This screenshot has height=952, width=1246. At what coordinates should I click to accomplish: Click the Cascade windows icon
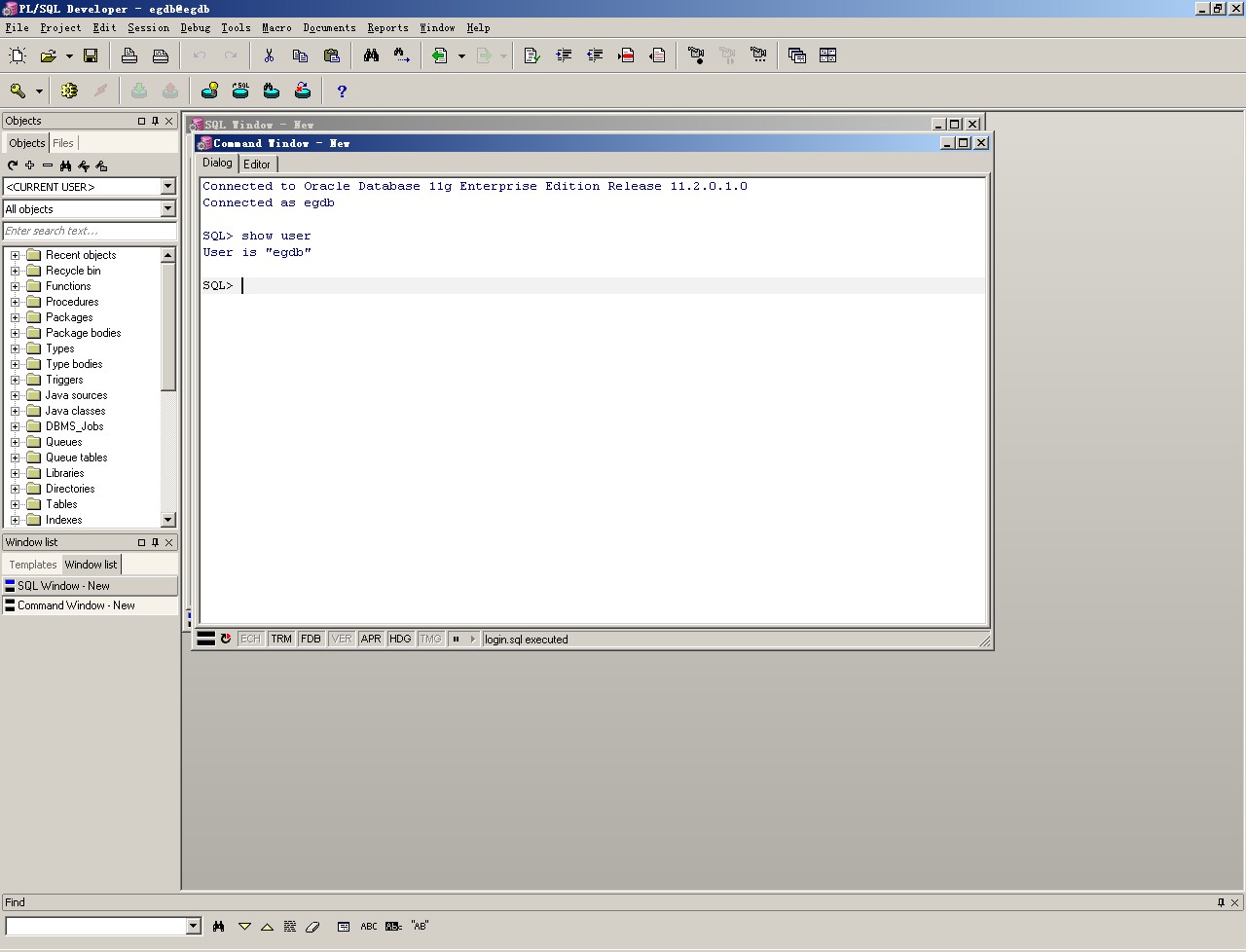coord(797,55)
